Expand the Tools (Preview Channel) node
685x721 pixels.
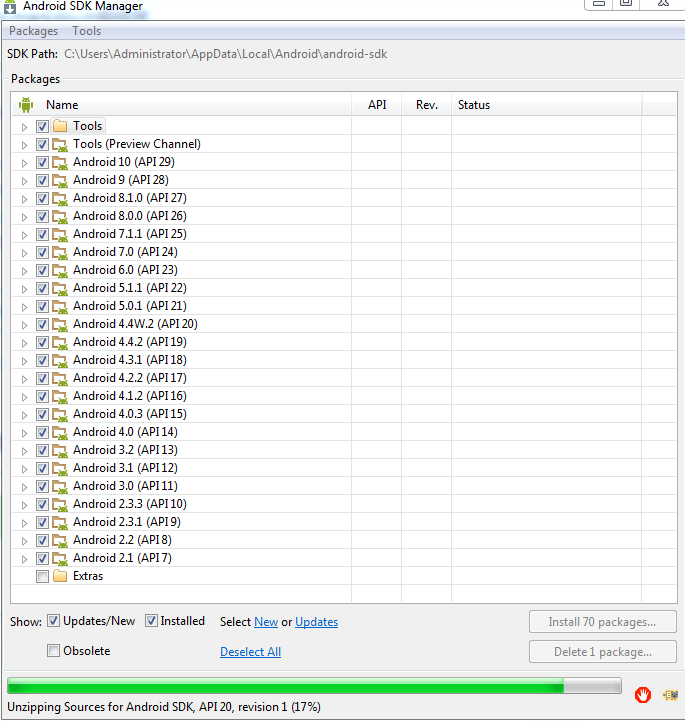point(24,145)
